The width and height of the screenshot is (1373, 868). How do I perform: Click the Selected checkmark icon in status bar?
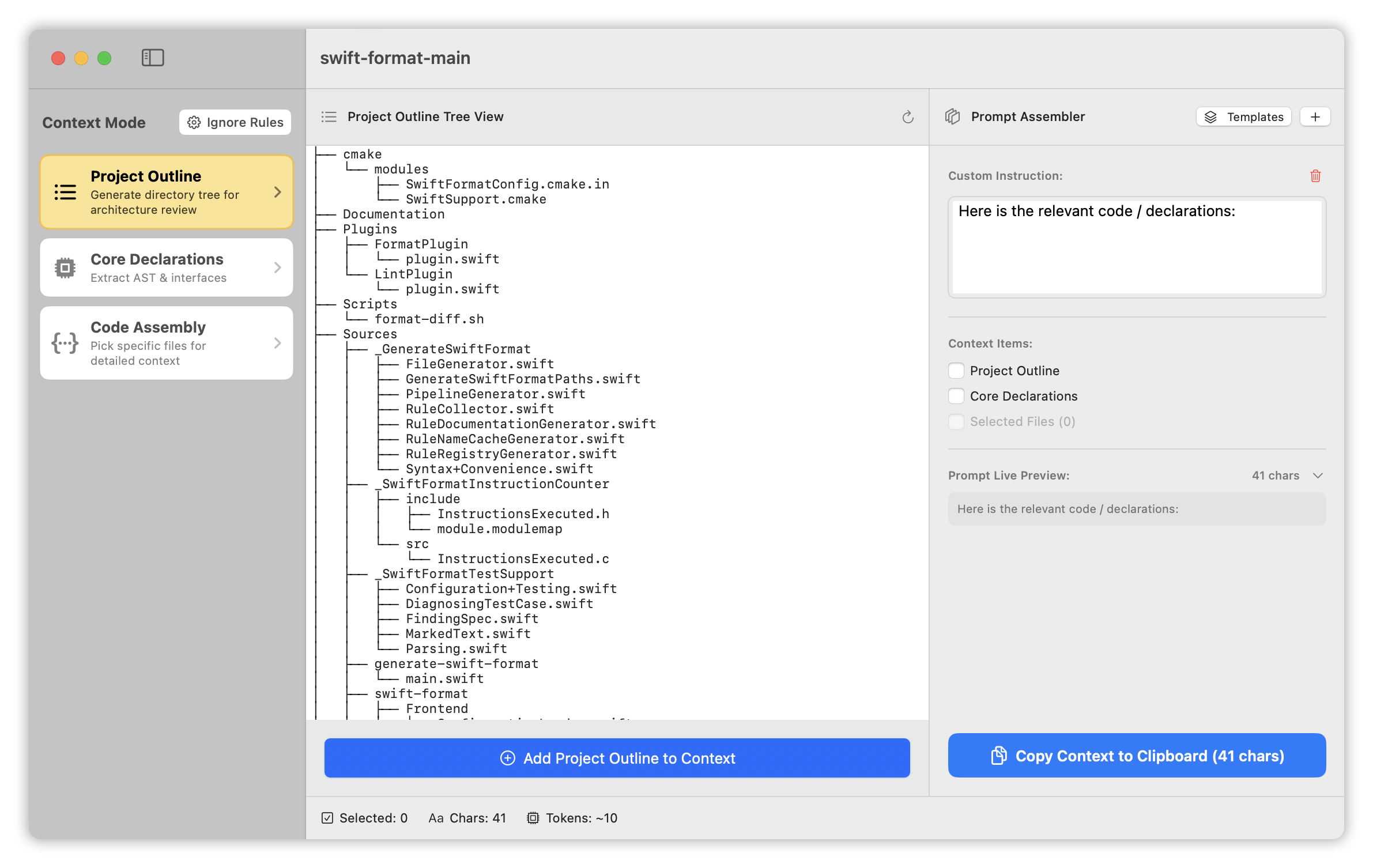[327, 818]
